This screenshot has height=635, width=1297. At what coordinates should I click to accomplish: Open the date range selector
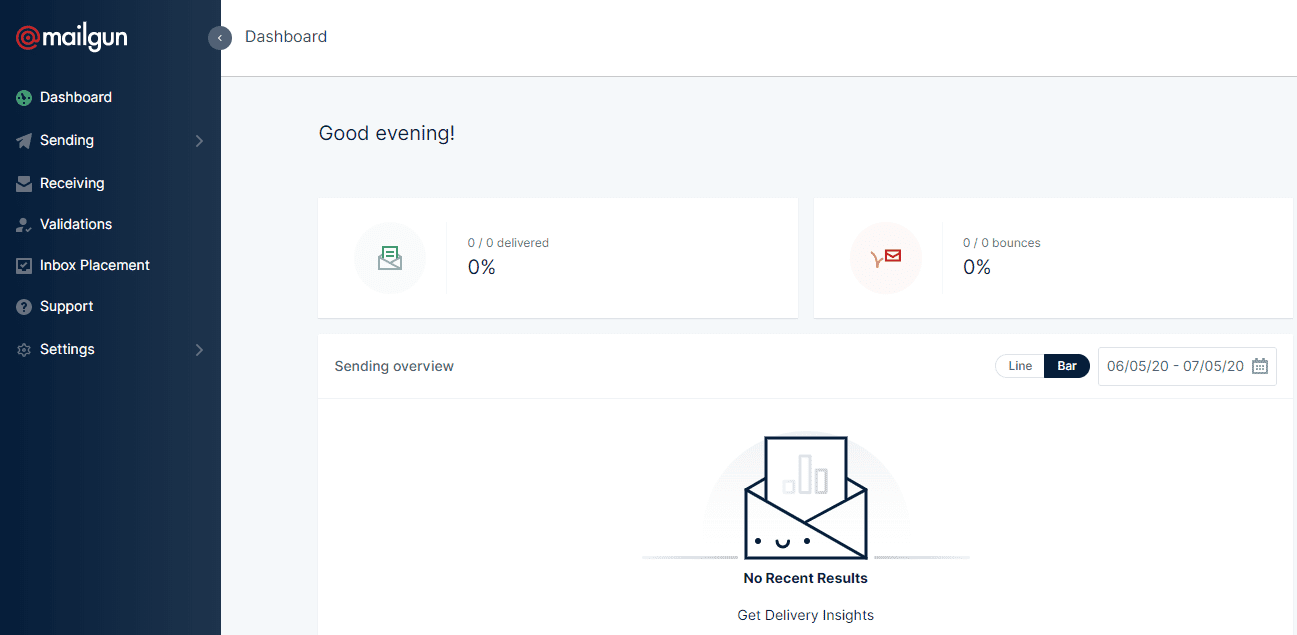point(1175,366)
